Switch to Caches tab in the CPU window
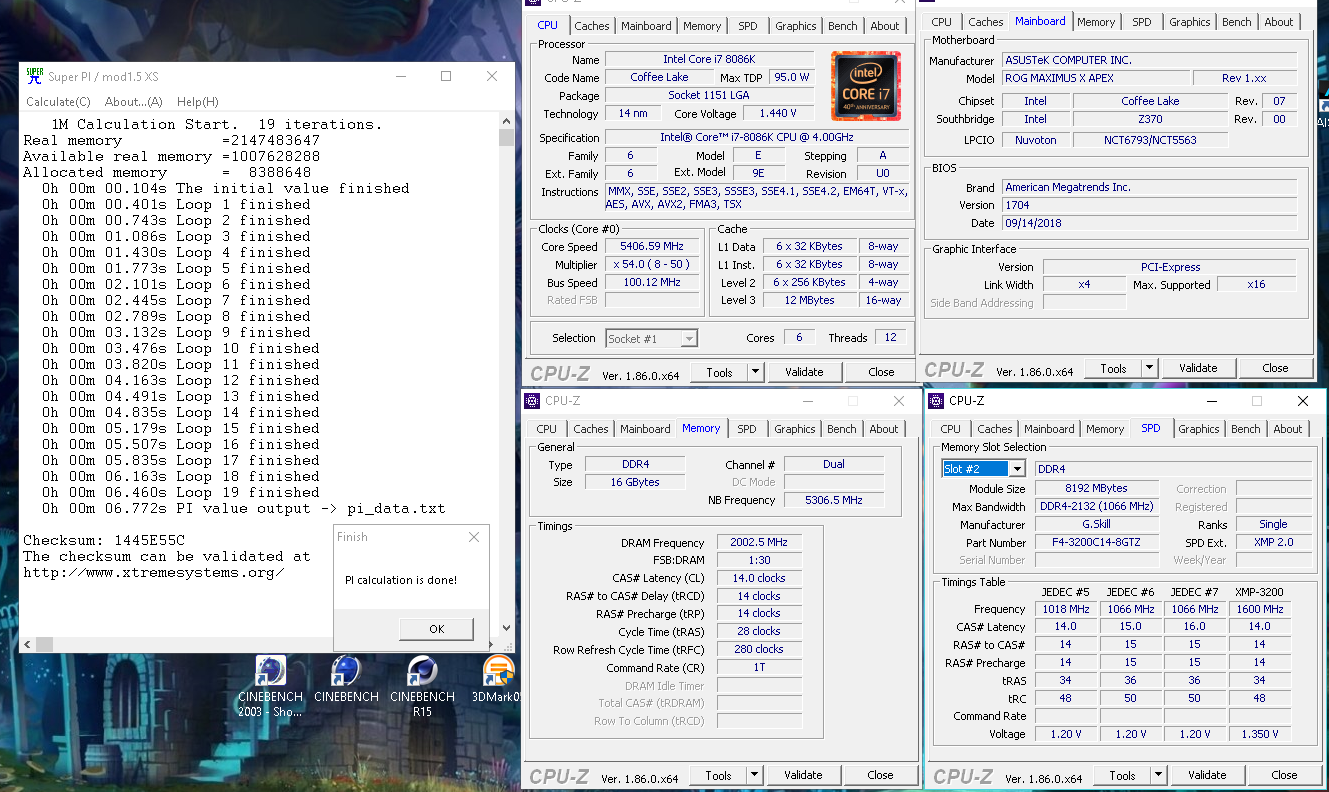Image resolution: width=1329 pixels, height=792 pixels. [x=592, y=26]
